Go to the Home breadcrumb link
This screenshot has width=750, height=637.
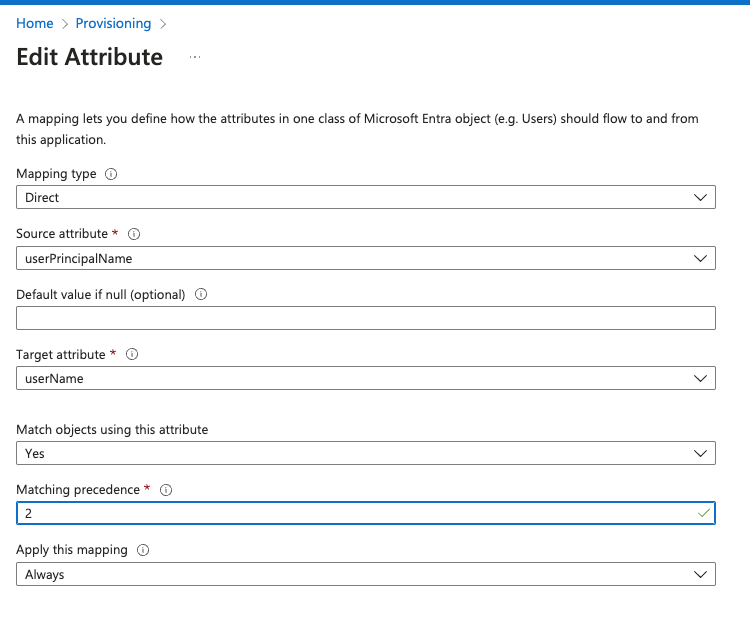point(34,23)
